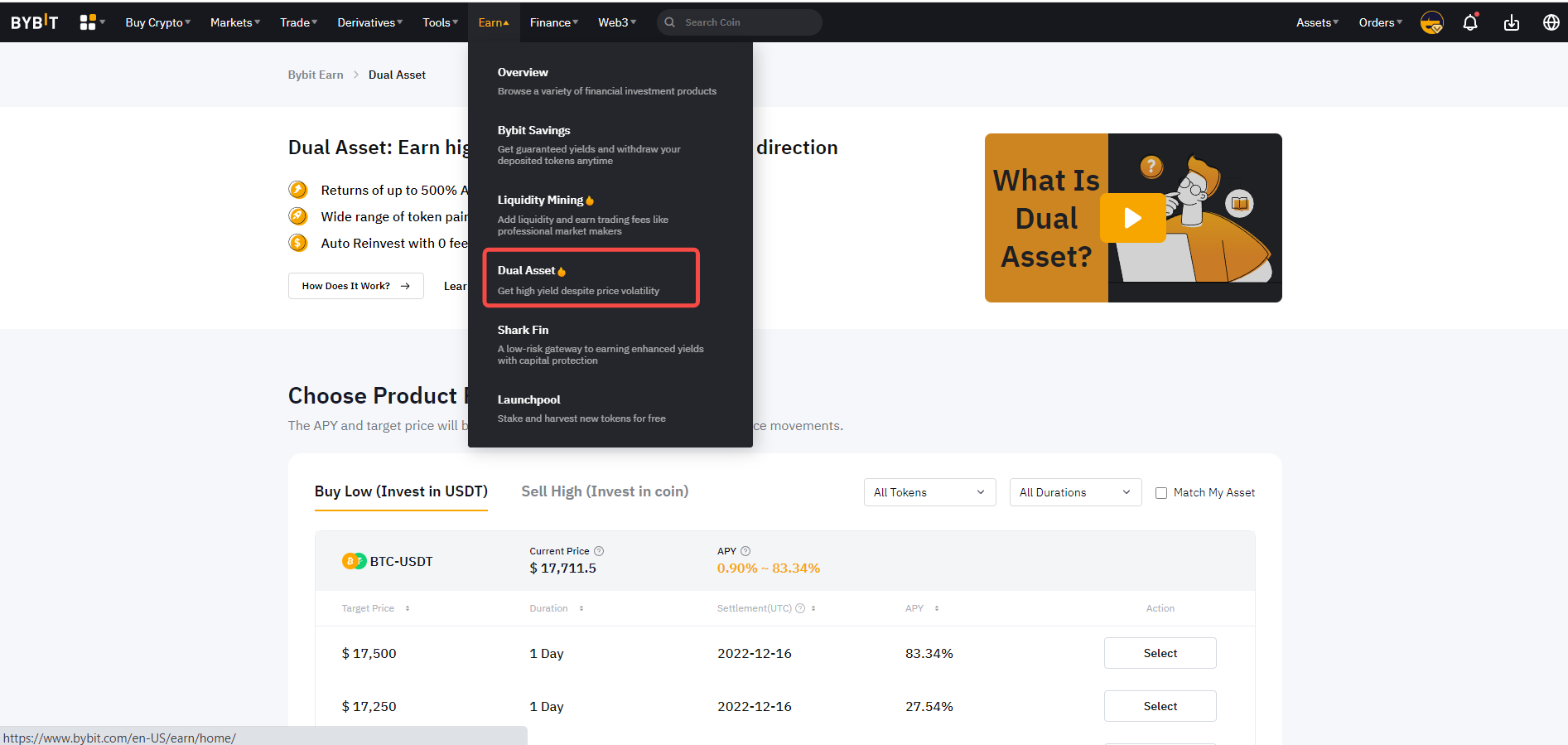Open the language globe icon

(x=1551, y=22)
